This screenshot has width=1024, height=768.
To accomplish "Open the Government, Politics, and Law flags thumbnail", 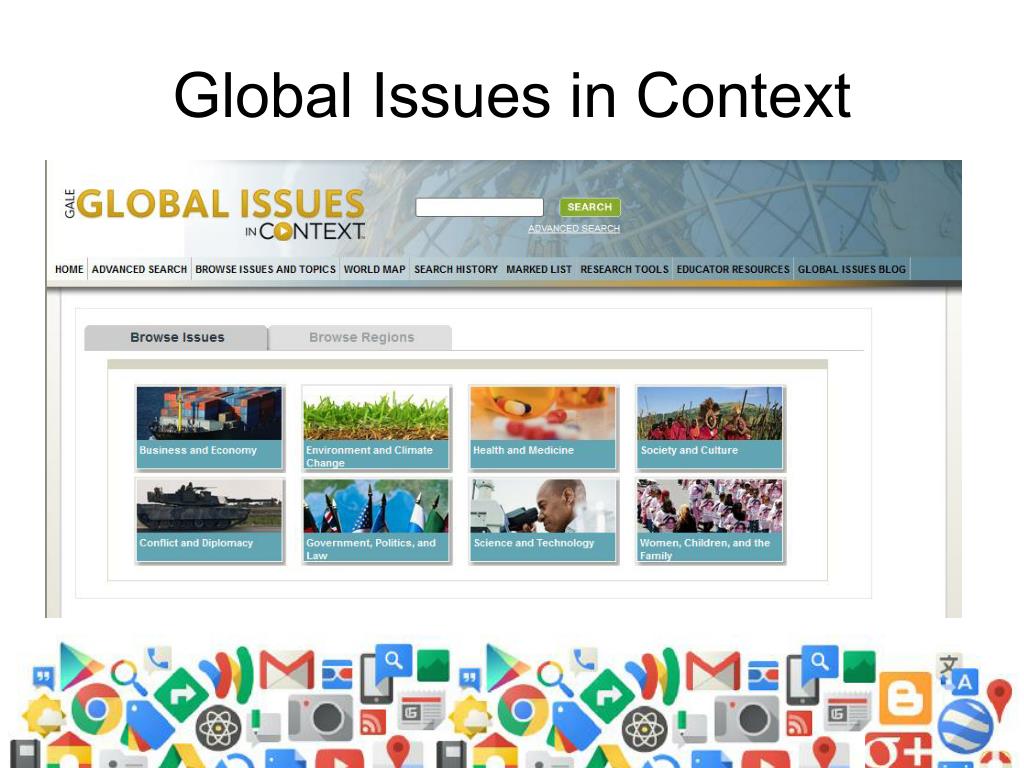I will pos(376,506).
